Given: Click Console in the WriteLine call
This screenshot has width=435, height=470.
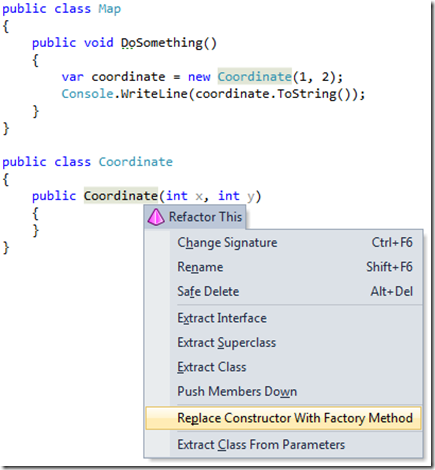Looking at the screenshot, I should coord(88,94).
